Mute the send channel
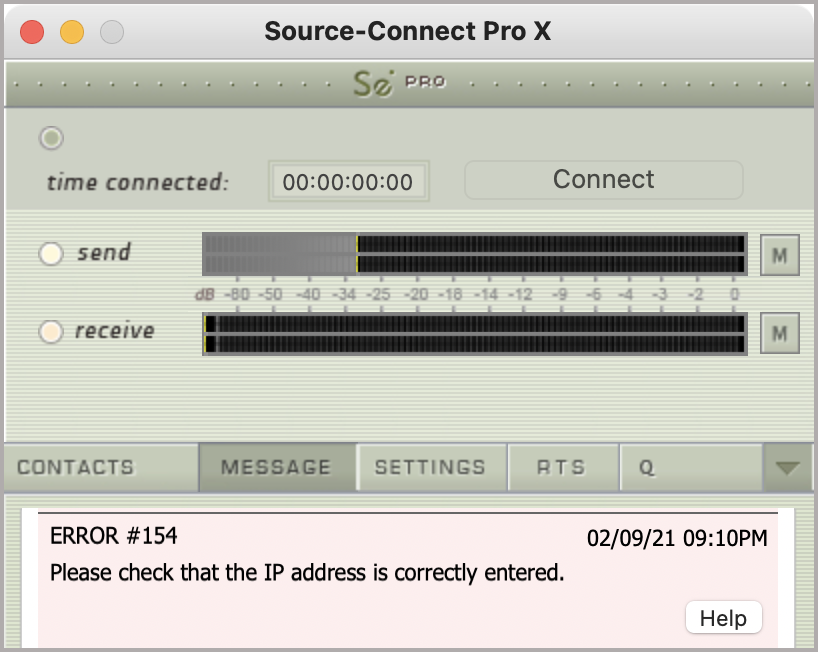This screenshot has height=652, width=818. coord(779,256)
